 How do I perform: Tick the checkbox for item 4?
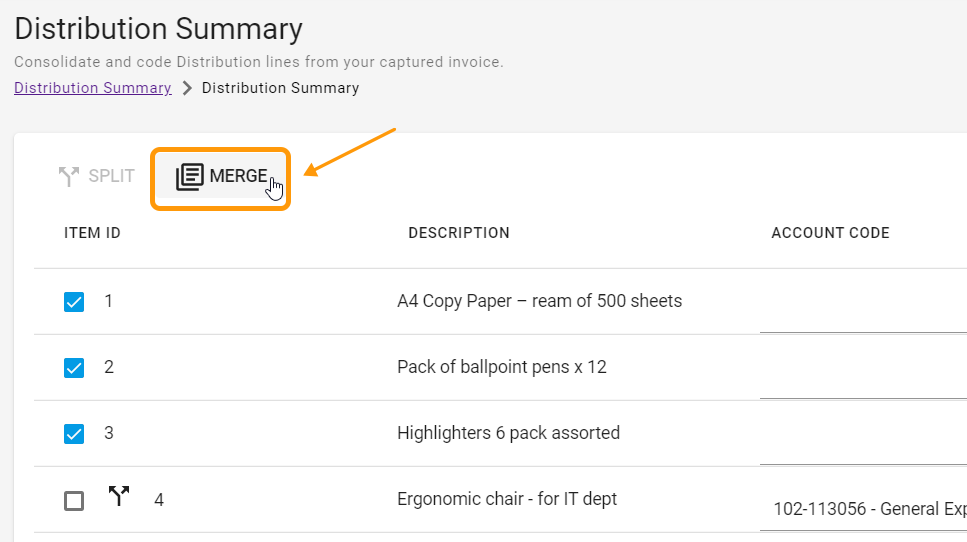pyautogui.click(x=74, y=501)
